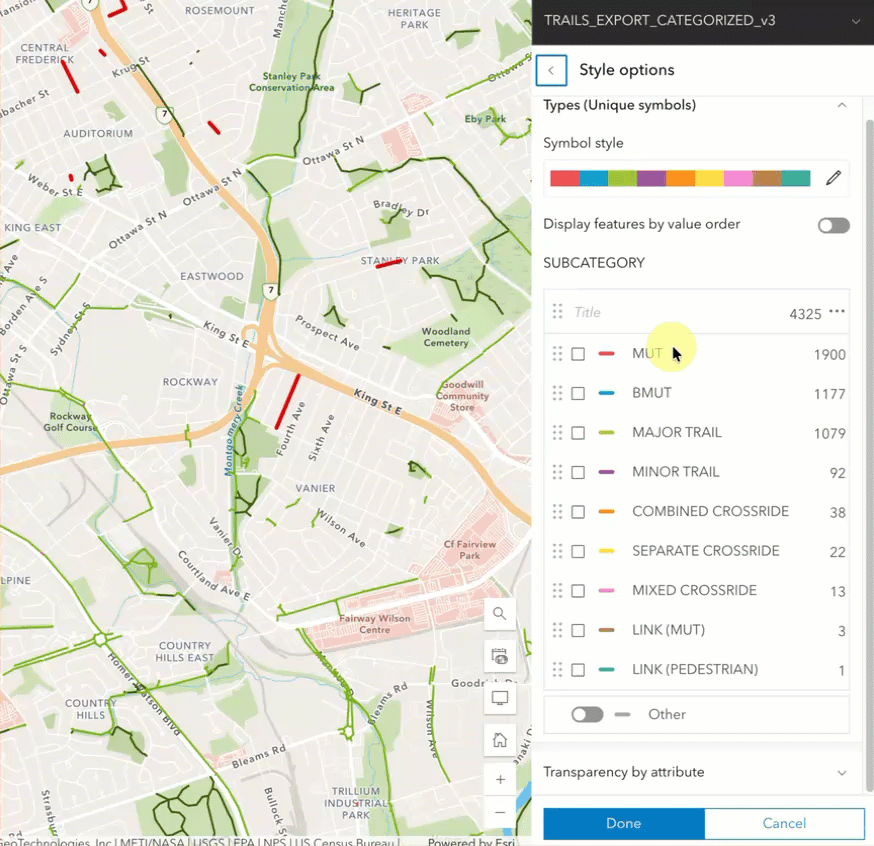The width and height of the screenshot is (874, 846).
Task: Zoom out of the map
Action: pyautogui.click(x=499, y=812)
